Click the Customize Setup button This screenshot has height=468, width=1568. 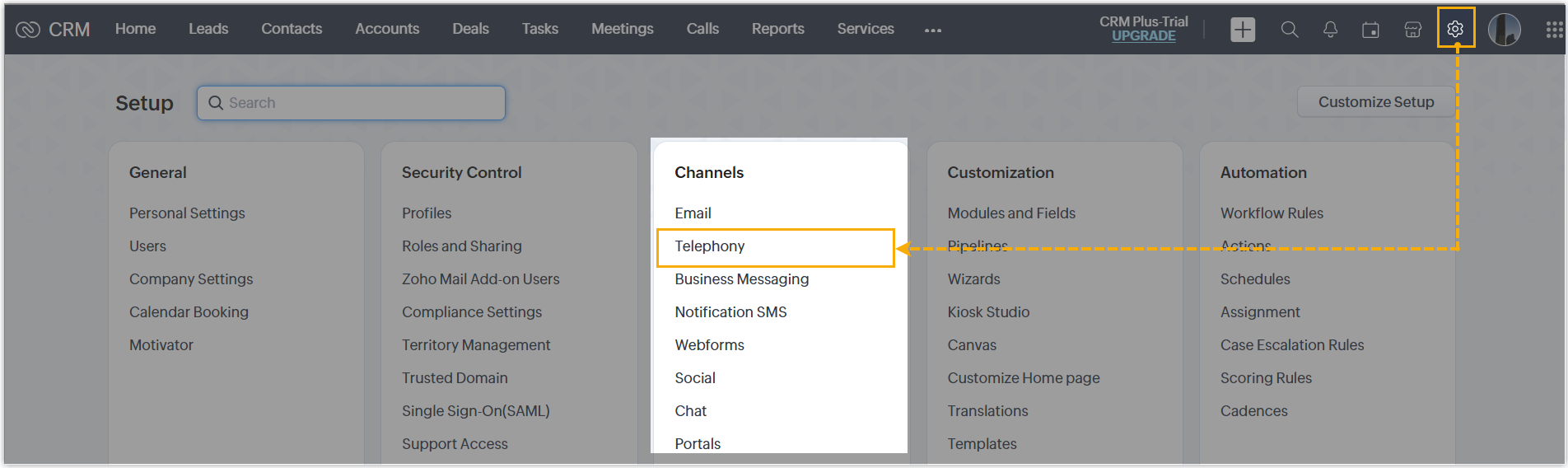pyautogui.click(x=1375, y=102)
